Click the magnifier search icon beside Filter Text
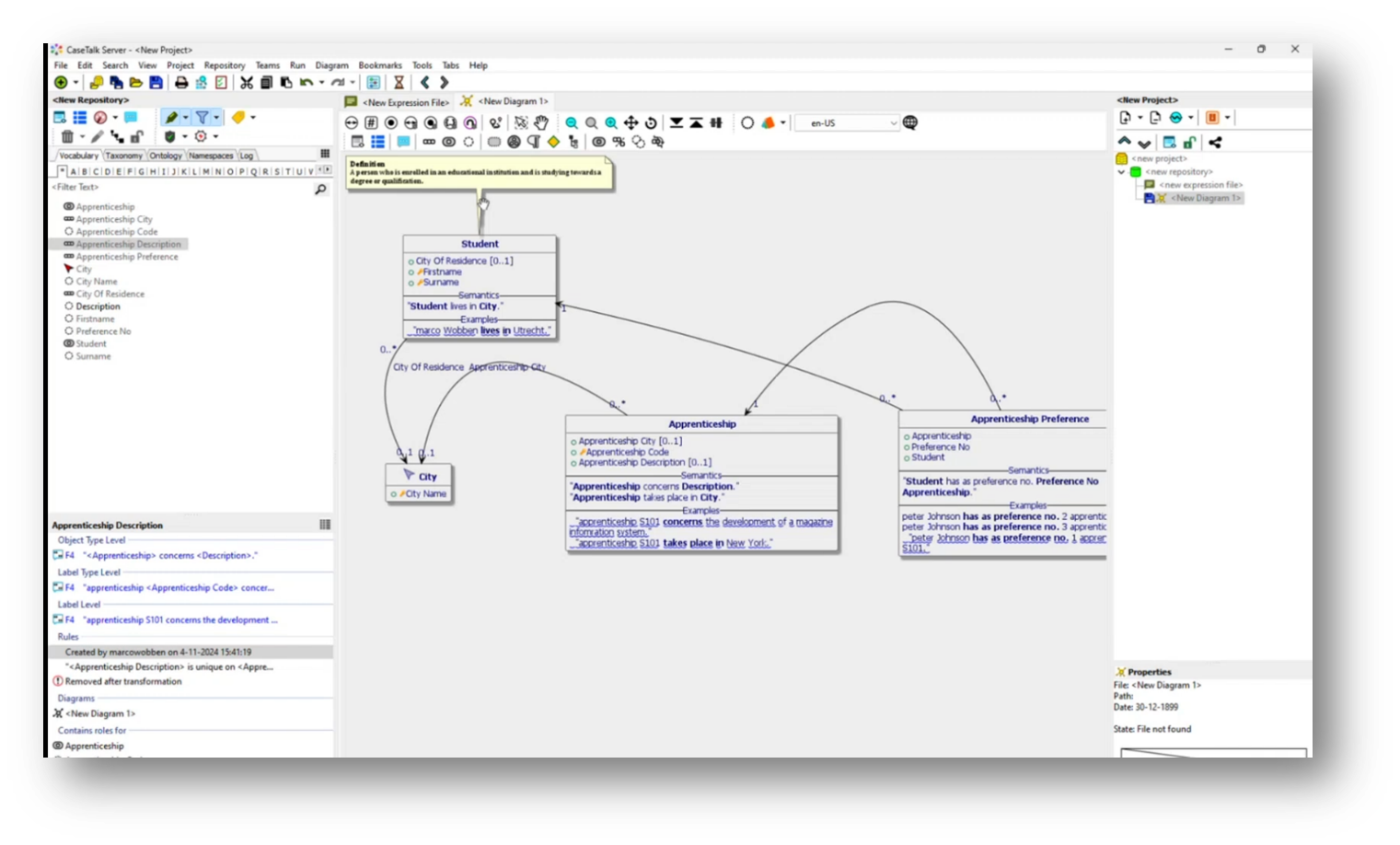 pos(320,189)
